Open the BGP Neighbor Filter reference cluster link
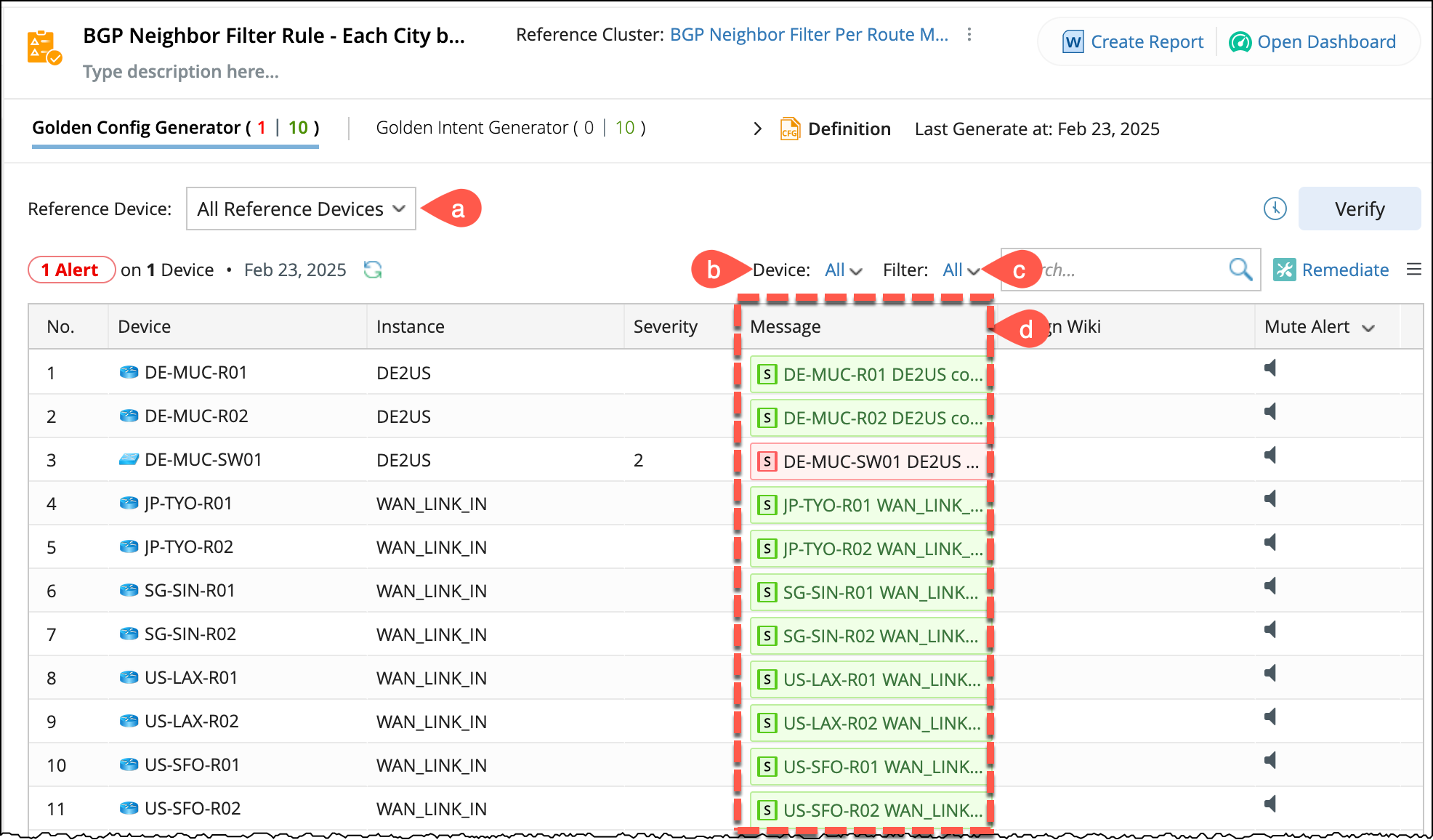This screenshot has width=1433, height=840. click(x=808, y=35)
